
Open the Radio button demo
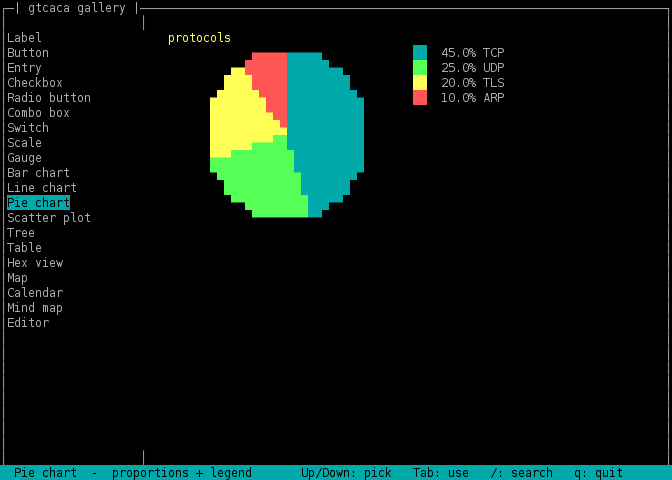tap(49, 98)
